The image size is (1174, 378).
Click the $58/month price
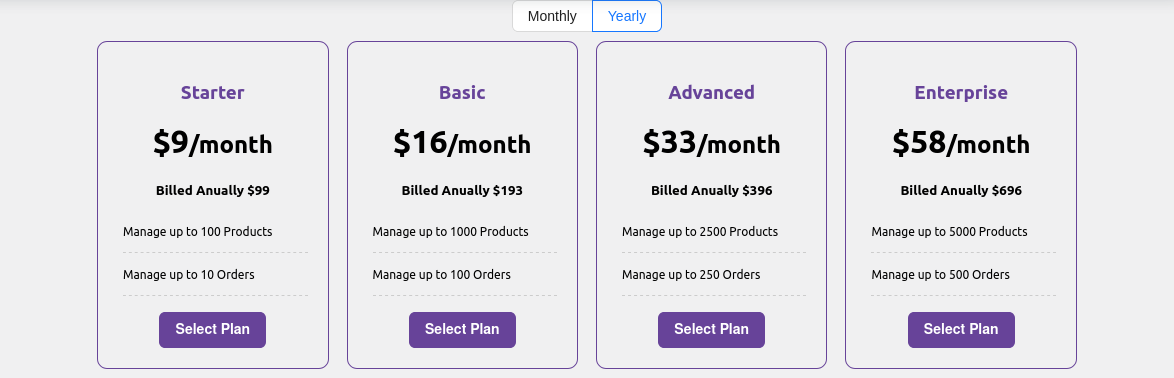pyautogui.click(x=961, y=143)
